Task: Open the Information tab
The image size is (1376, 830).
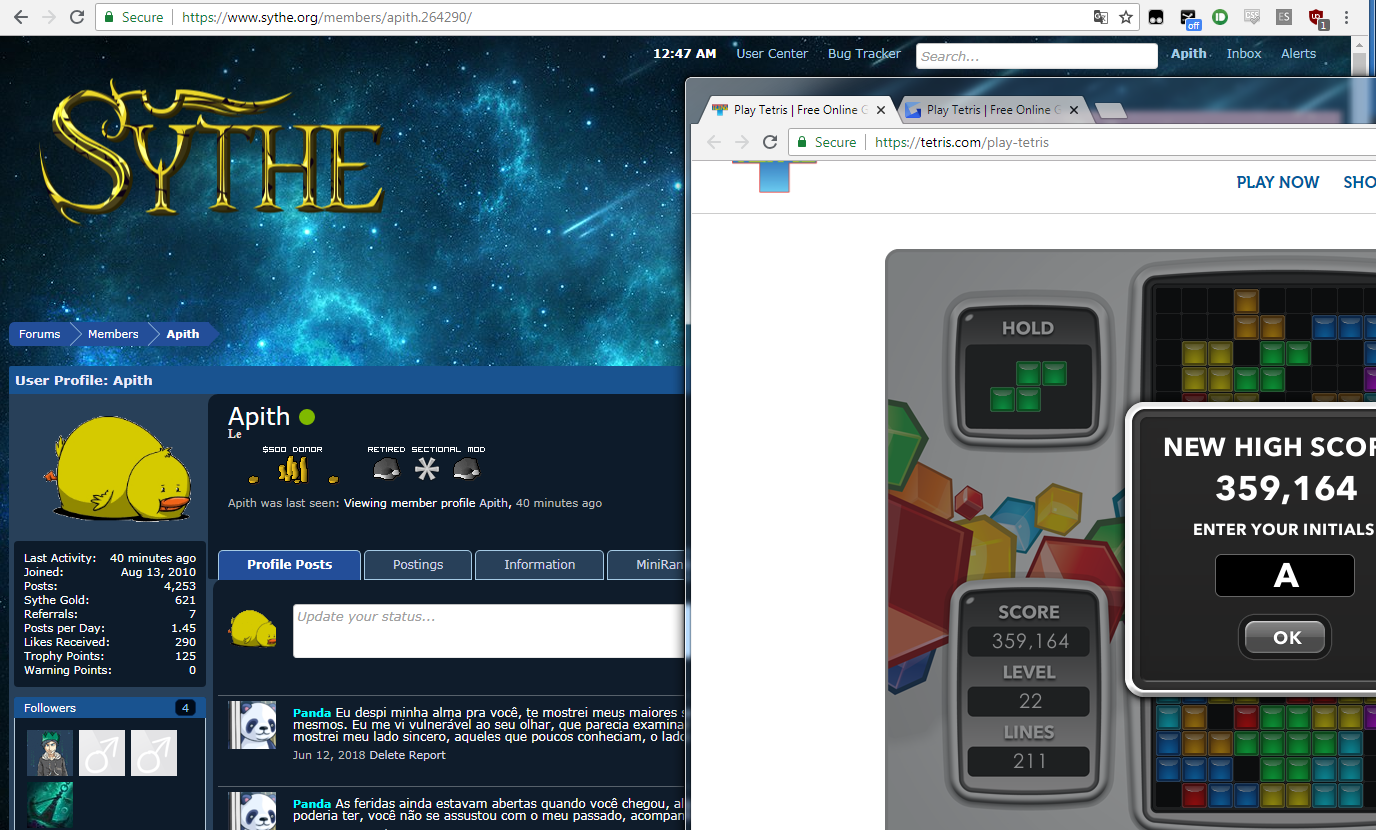Action: pyautogui.click(x=540, y=565)
